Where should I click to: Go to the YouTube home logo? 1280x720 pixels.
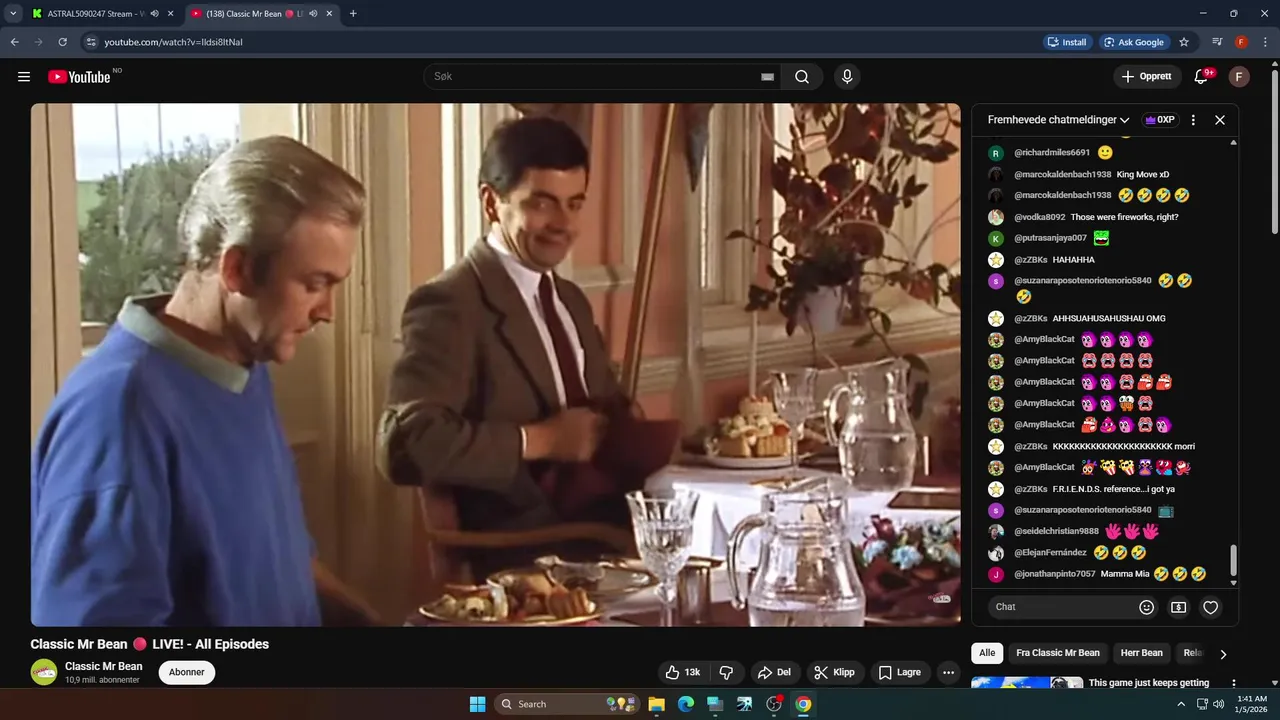[79, 77]
